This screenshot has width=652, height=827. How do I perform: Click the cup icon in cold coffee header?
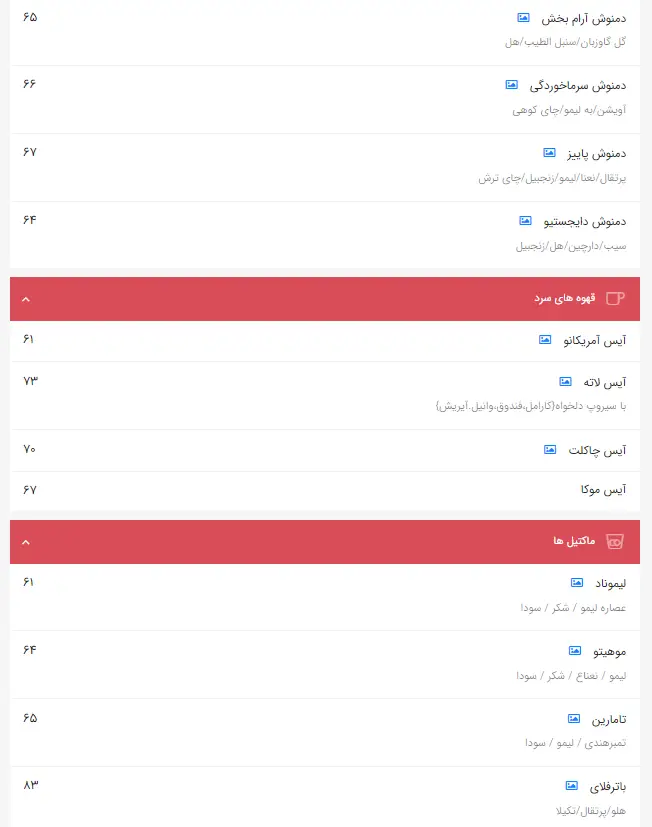click(615, 298)
